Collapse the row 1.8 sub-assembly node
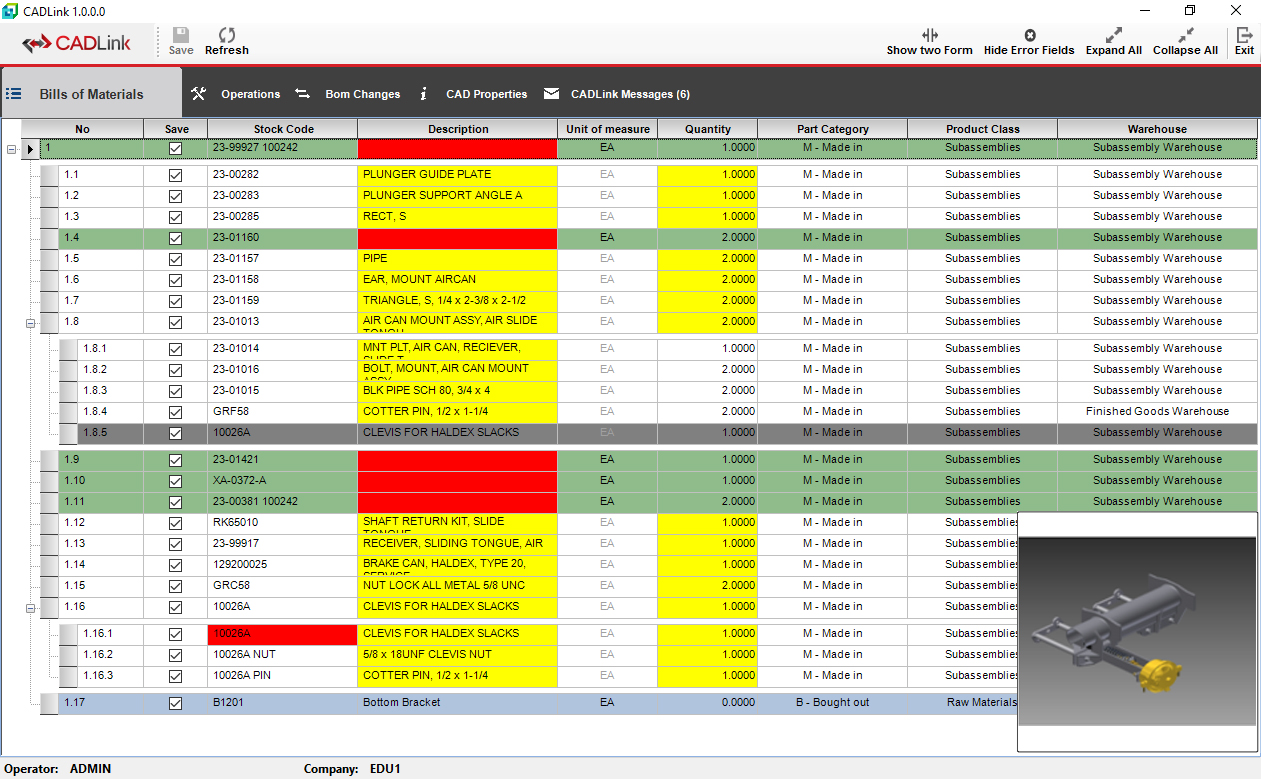The width and height of the screenshot is (1261, 779). point(30,323)
